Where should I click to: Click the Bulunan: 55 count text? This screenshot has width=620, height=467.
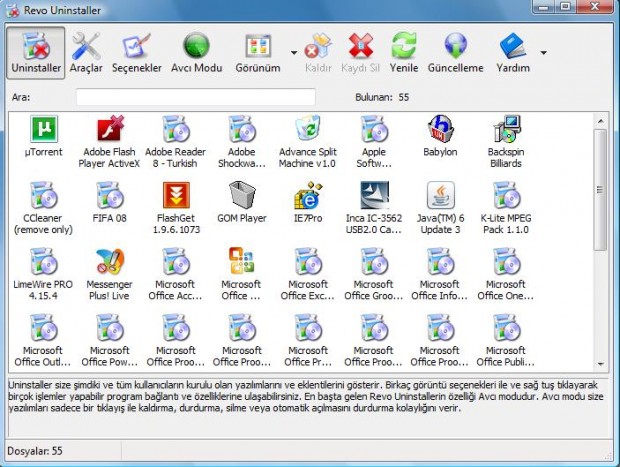pos(382,97)
